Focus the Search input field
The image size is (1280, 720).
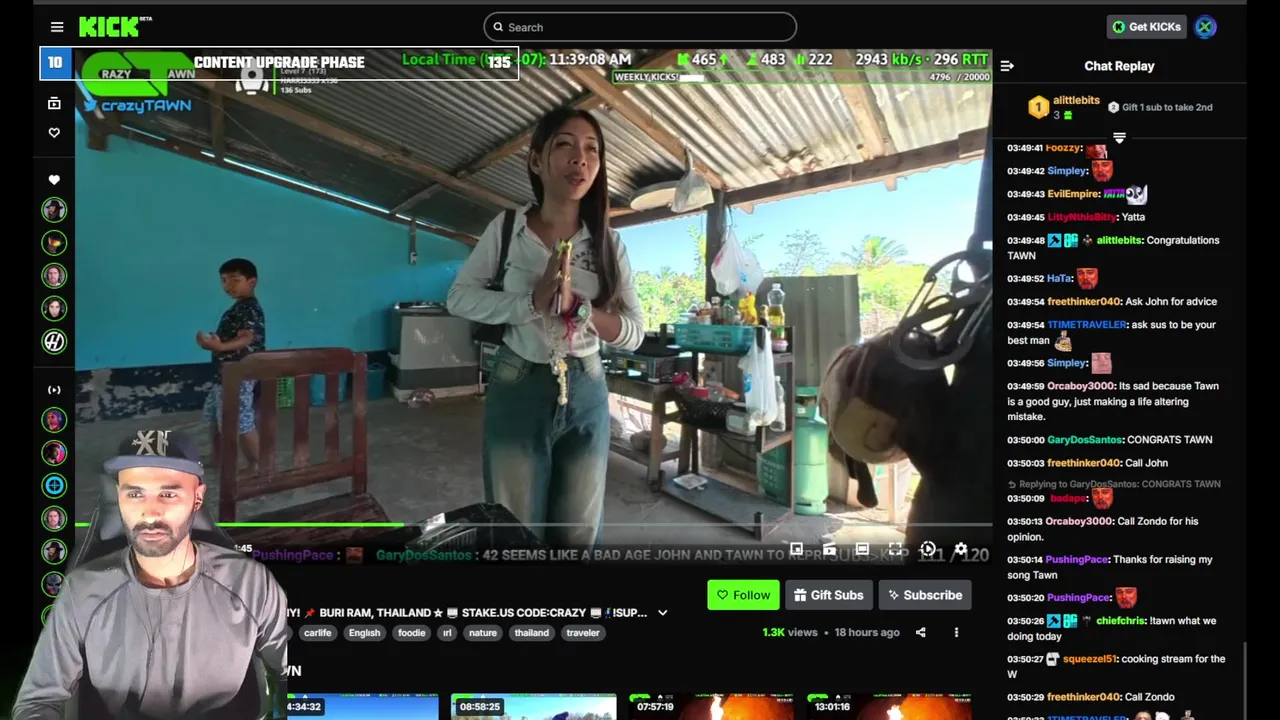pyautogui.click(x=640, y=27)
